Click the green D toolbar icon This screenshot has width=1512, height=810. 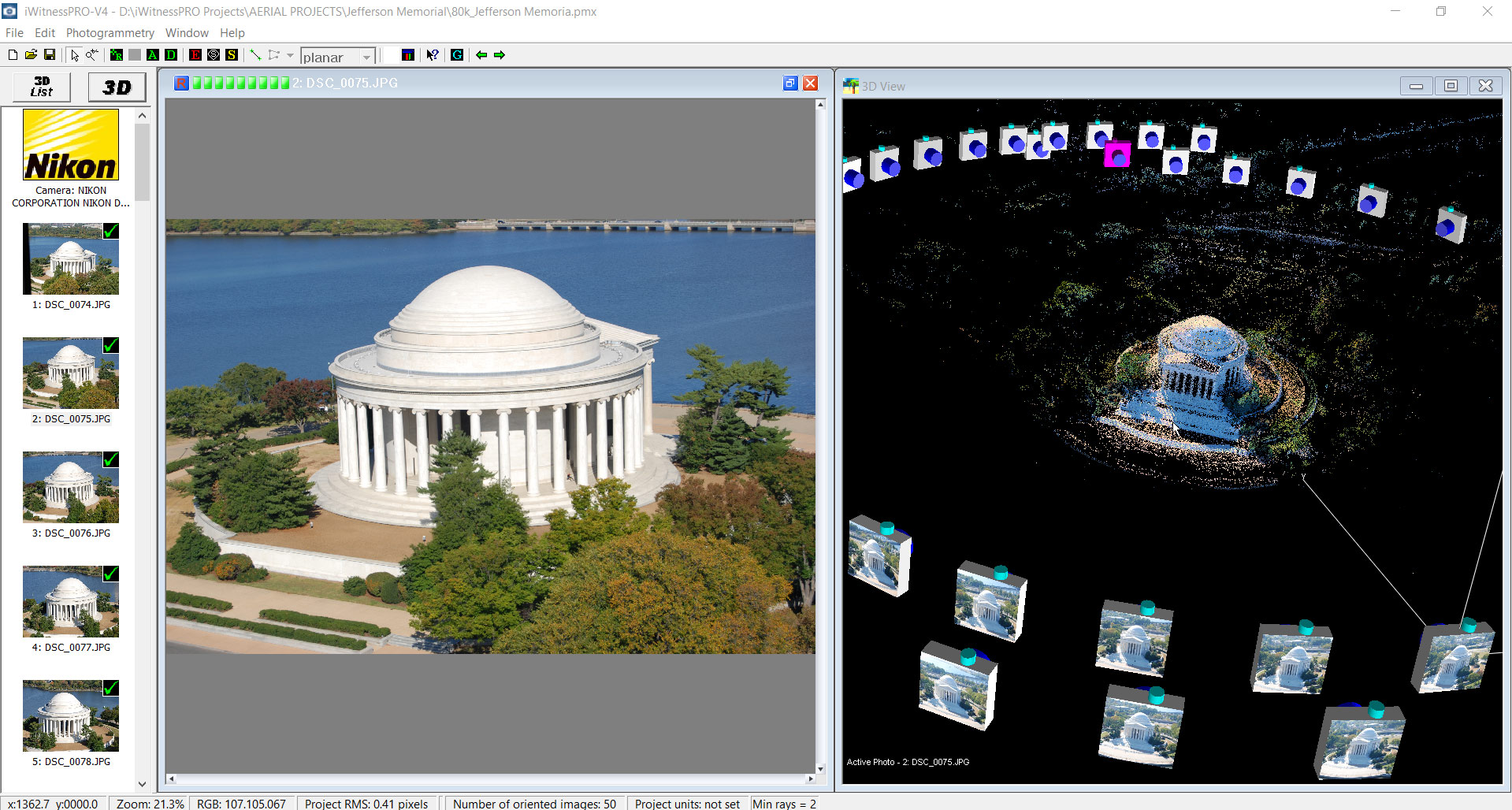click(x=171, y=55)
